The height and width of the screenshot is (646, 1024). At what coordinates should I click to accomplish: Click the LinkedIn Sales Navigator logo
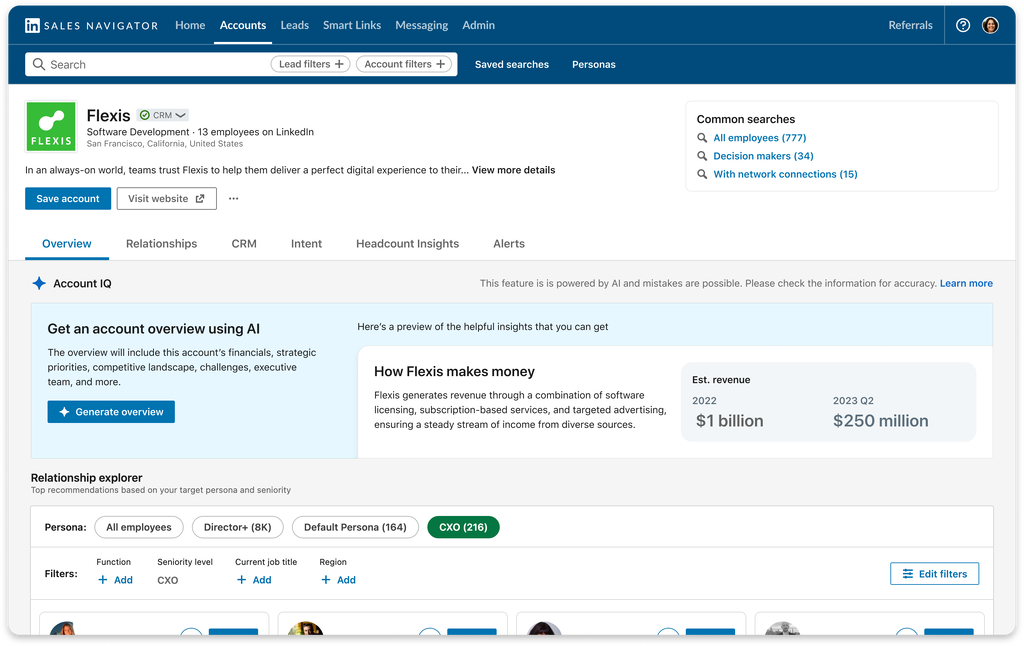[x=91, y=25]
